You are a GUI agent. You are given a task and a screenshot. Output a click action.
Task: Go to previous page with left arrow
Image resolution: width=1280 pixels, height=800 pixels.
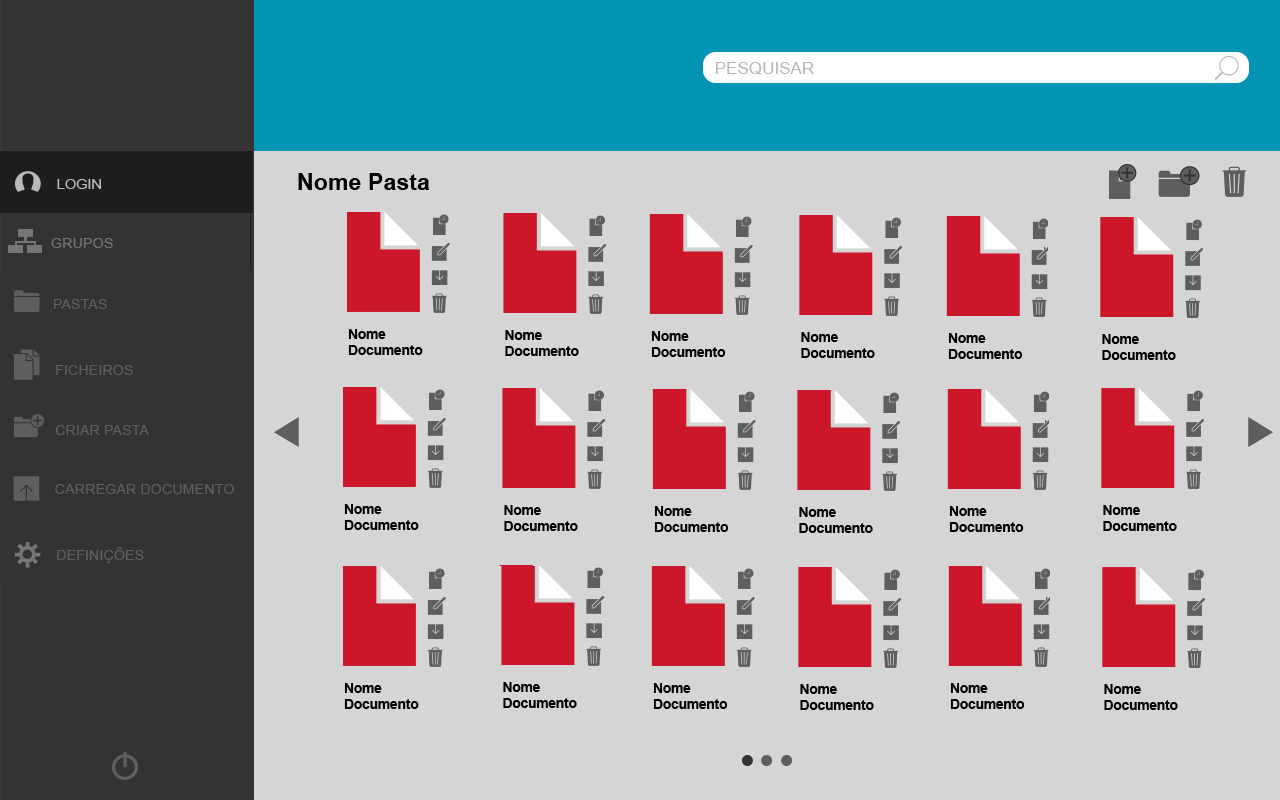[287, 432]
